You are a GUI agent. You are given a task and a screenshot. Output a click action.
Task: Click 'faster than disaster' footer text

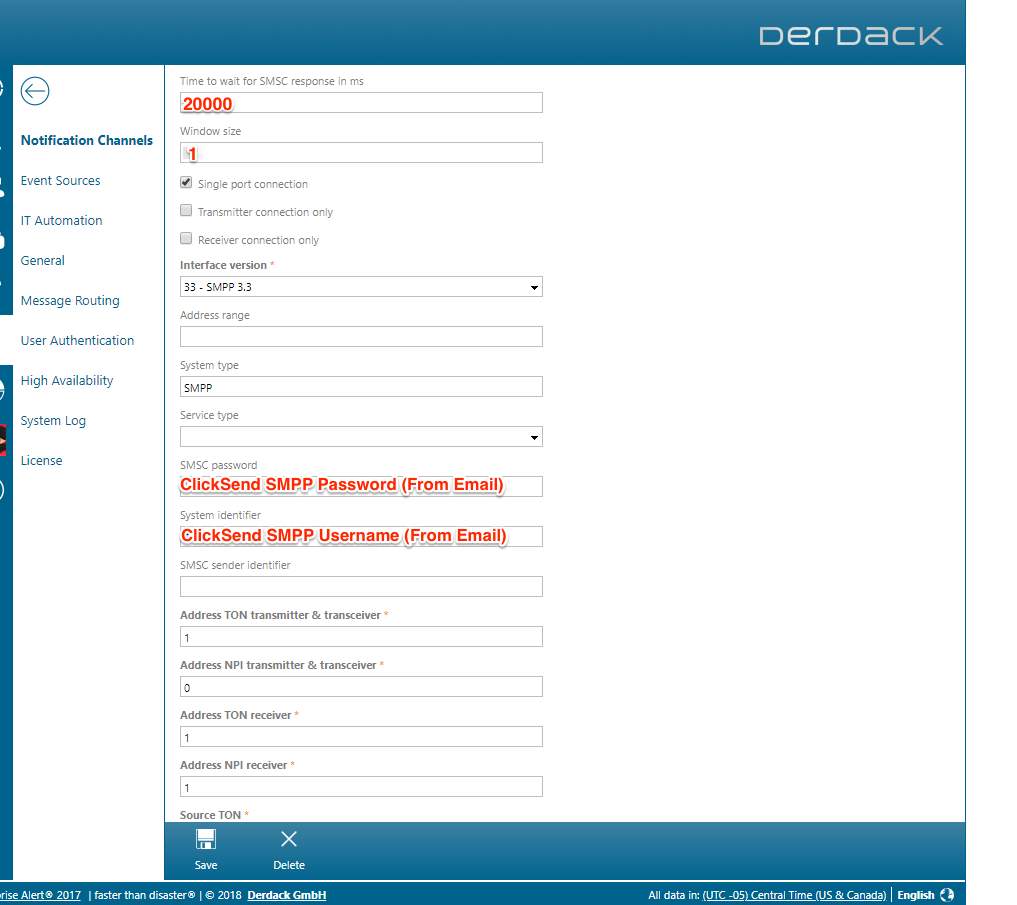(x=144, y=895)
